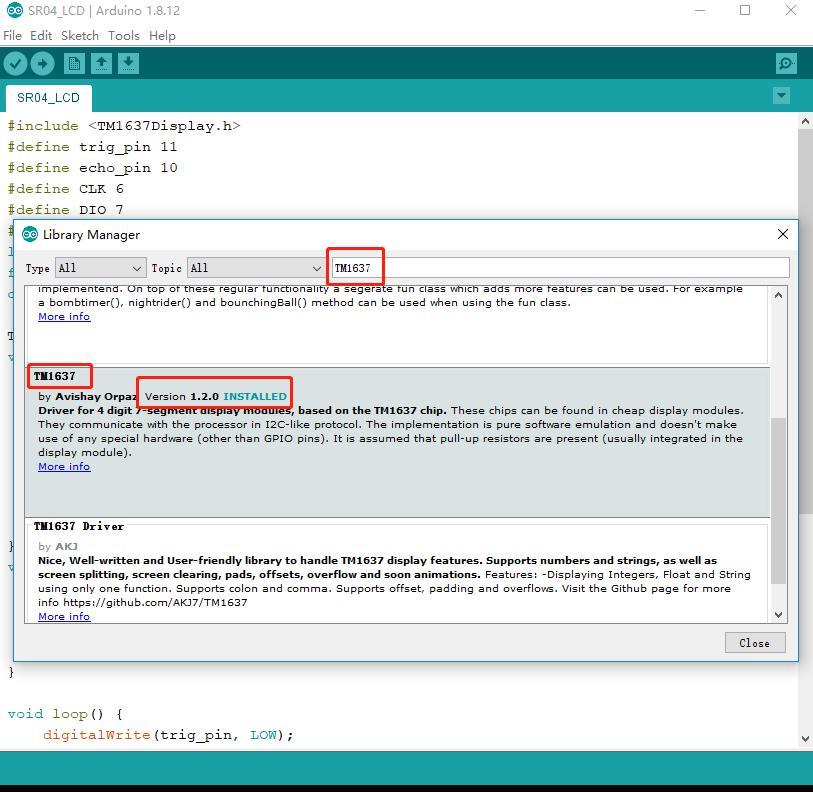Viewport: 813px width, 792px height.
Task: Click the github.com/AKJ7/TM1637 URL text
Action: click(x=155, y=602)
